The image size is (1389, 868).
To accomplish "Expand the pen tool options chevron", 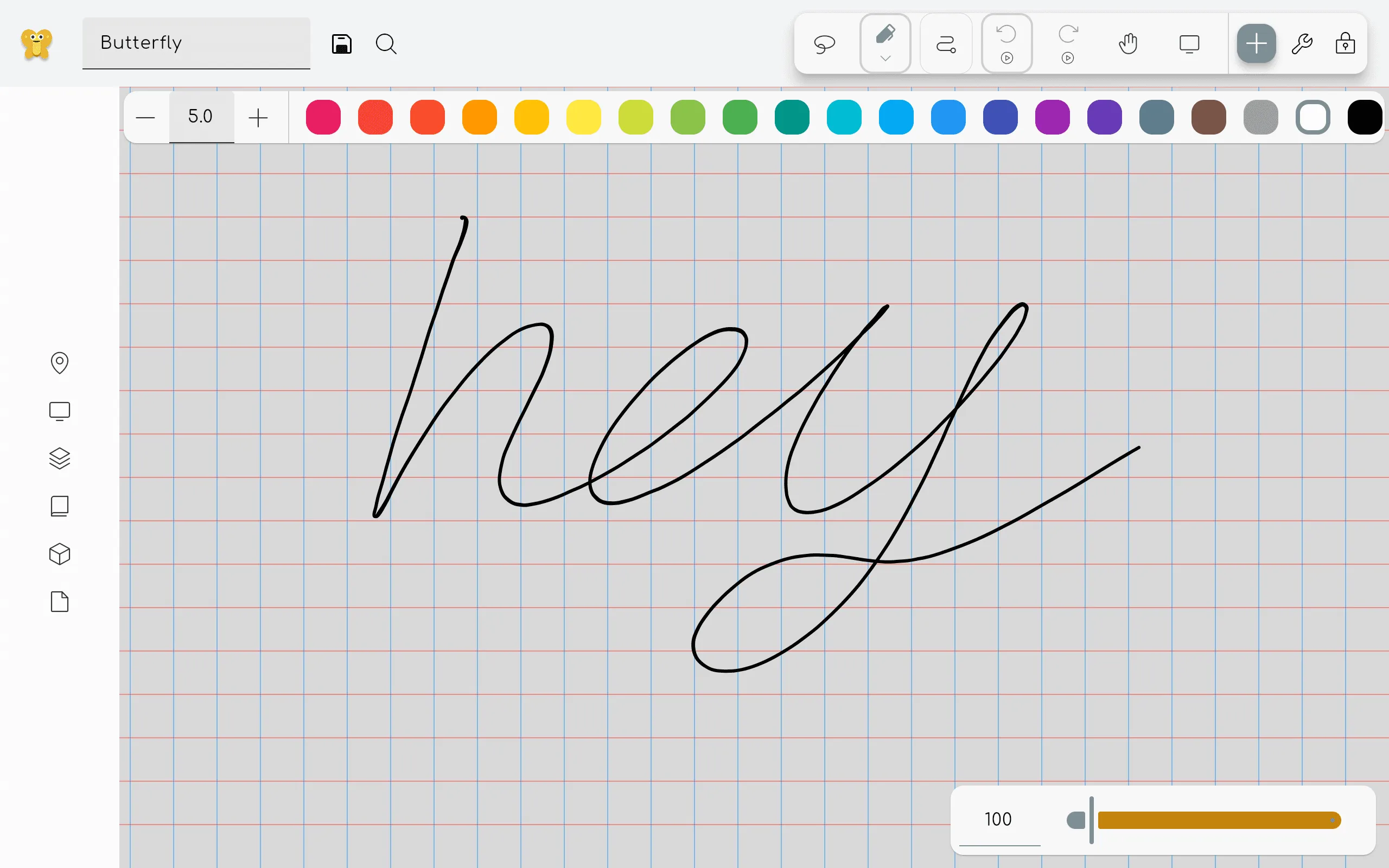I will (x=884, y=59).
